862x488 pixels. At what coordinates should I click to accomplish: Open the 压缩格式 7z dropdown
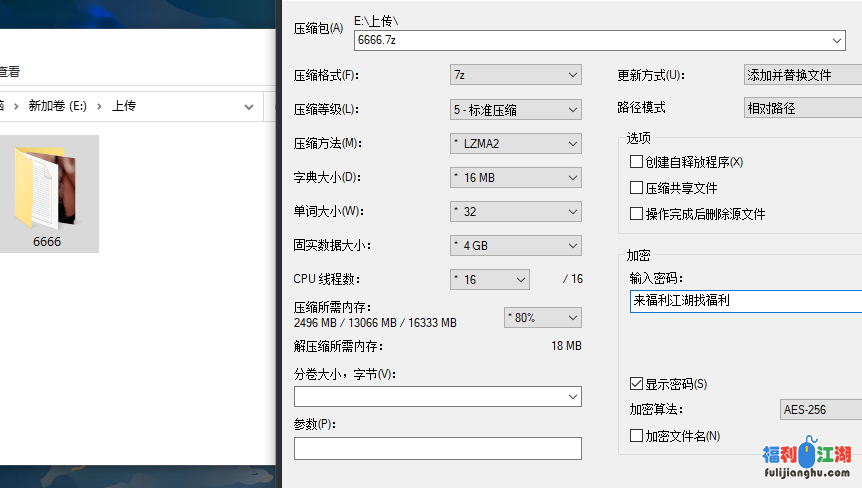(515, 75)
